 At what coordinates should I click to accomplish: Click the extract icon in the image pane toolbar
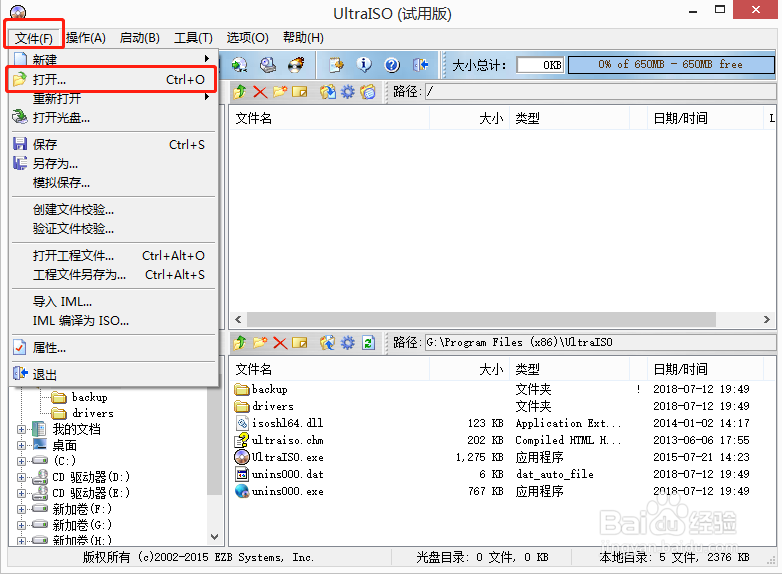[328, 92]
